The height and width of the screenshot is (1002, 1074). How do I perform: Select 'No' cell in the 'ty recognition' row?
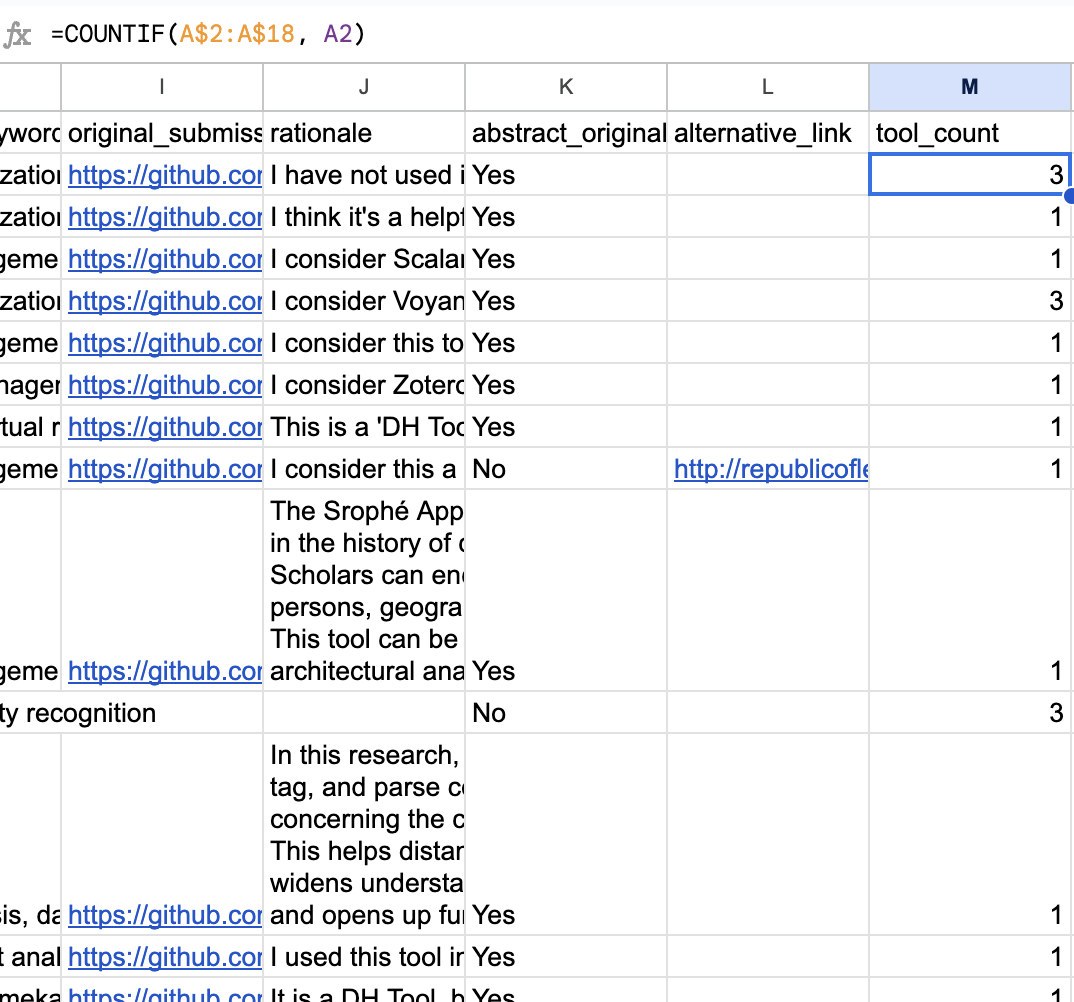point(566,713)
